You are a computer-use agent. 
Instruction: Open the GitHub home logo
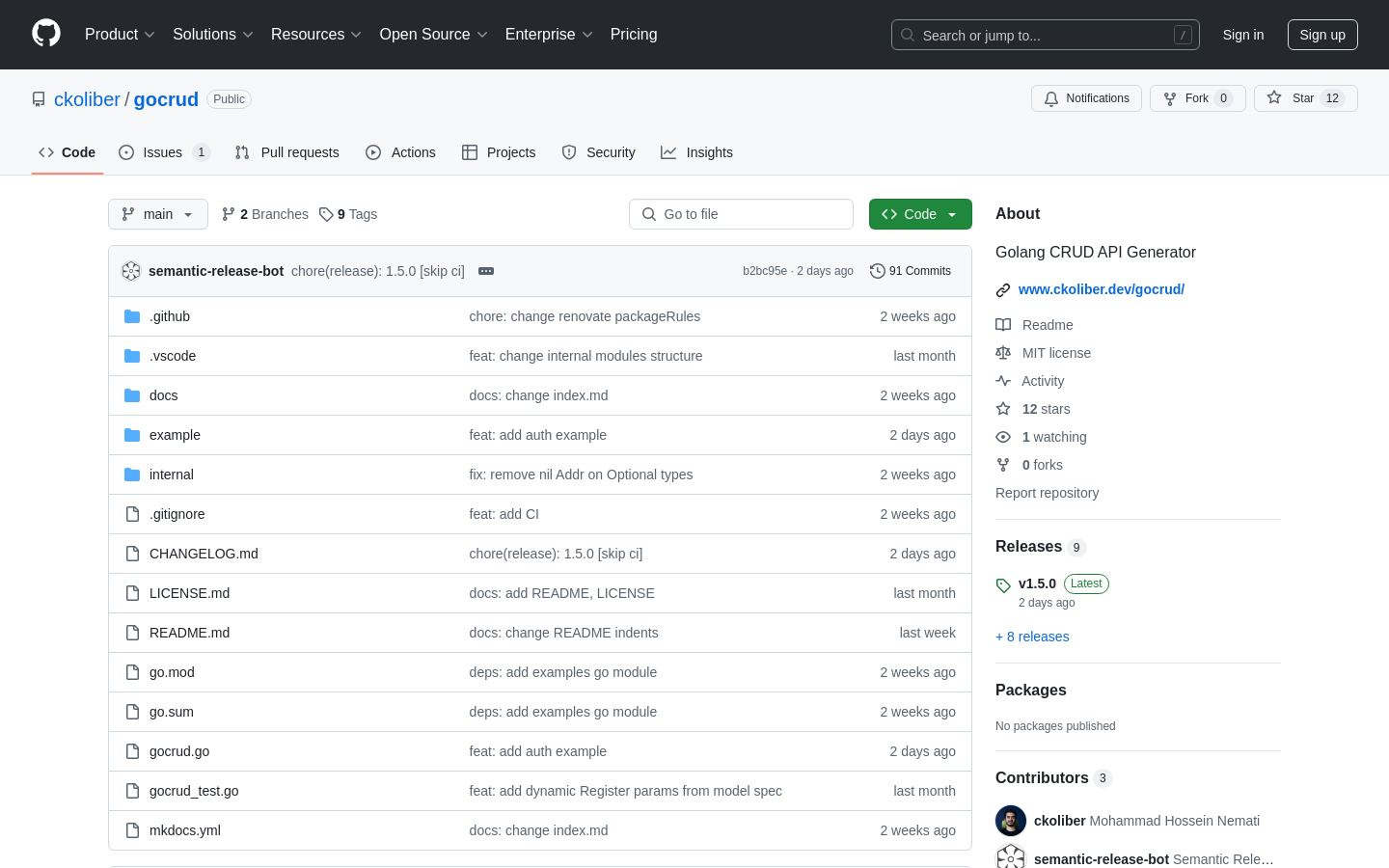(x=46, y=34)
